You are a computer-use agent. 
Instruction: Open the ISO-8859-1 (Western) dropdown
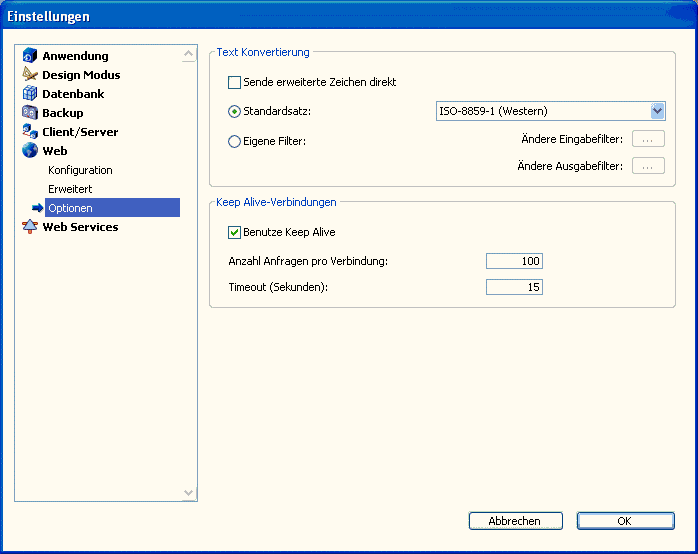coord(657,111)
